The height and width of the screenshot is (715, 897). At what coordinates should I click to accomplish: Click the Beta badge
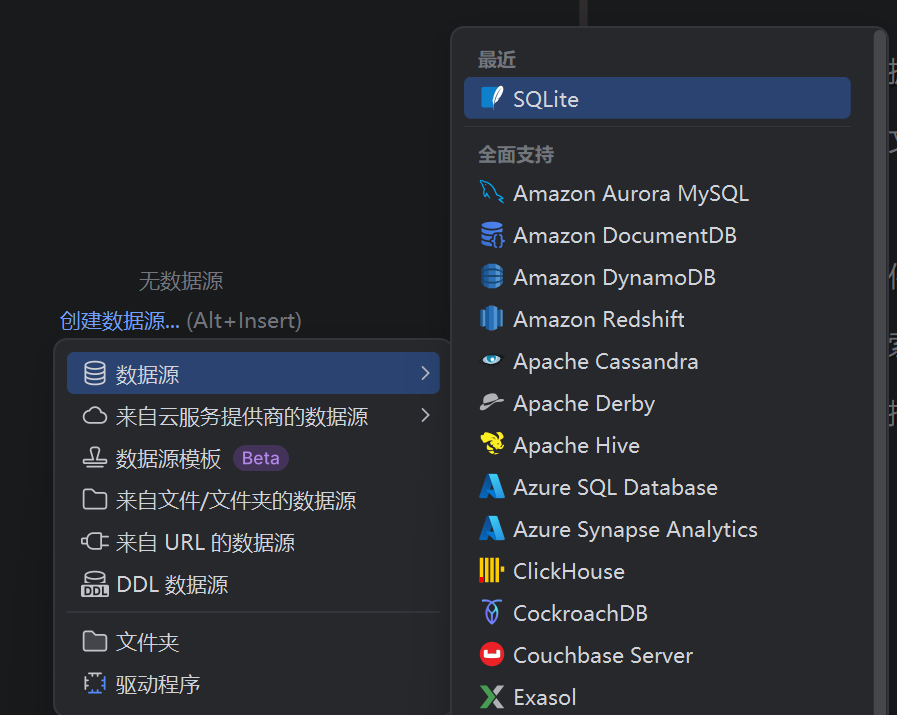[260, 458]
